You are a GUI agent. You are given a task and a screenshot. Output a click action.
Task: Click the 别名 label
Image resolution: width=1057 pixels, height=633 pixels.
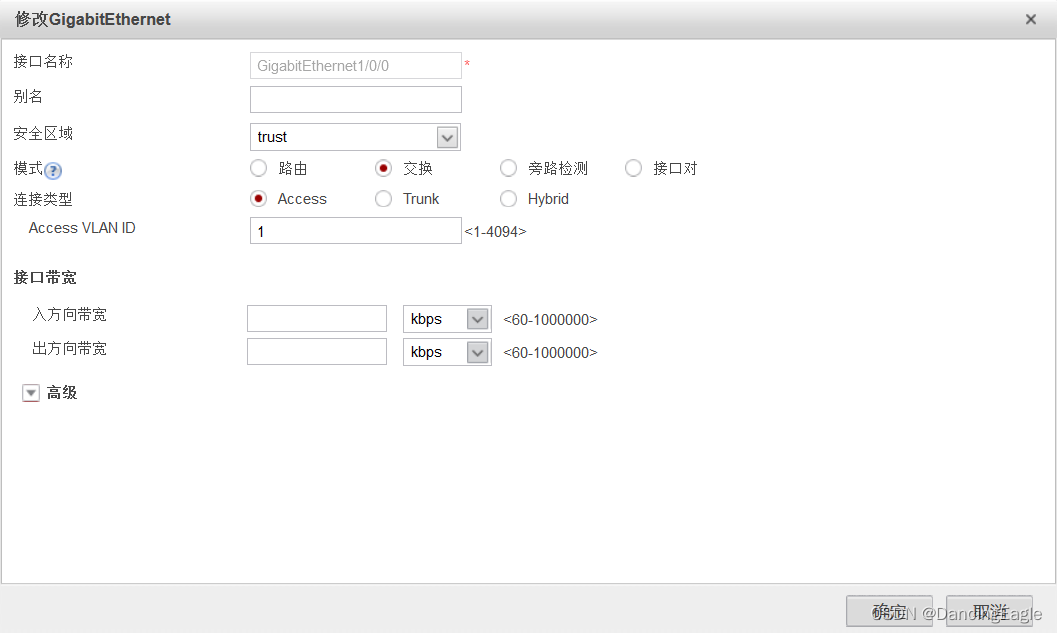tap(28, 96)
